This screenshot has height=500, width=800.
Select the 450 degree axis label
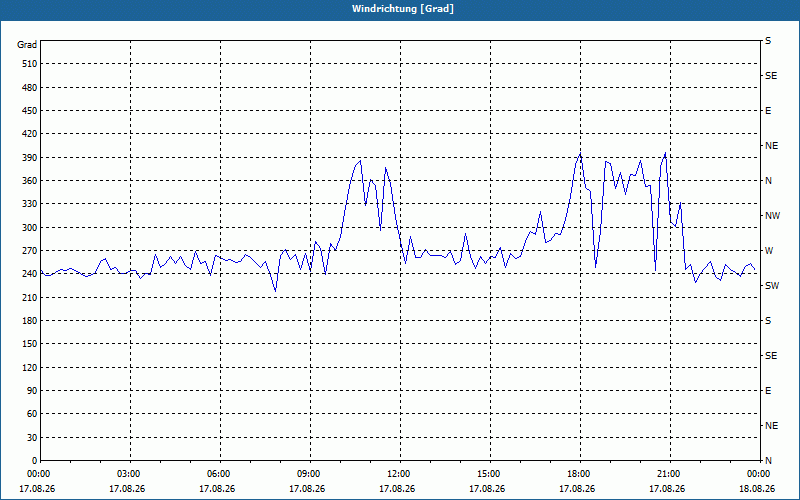pyautogui.click(x=30, y=111)
